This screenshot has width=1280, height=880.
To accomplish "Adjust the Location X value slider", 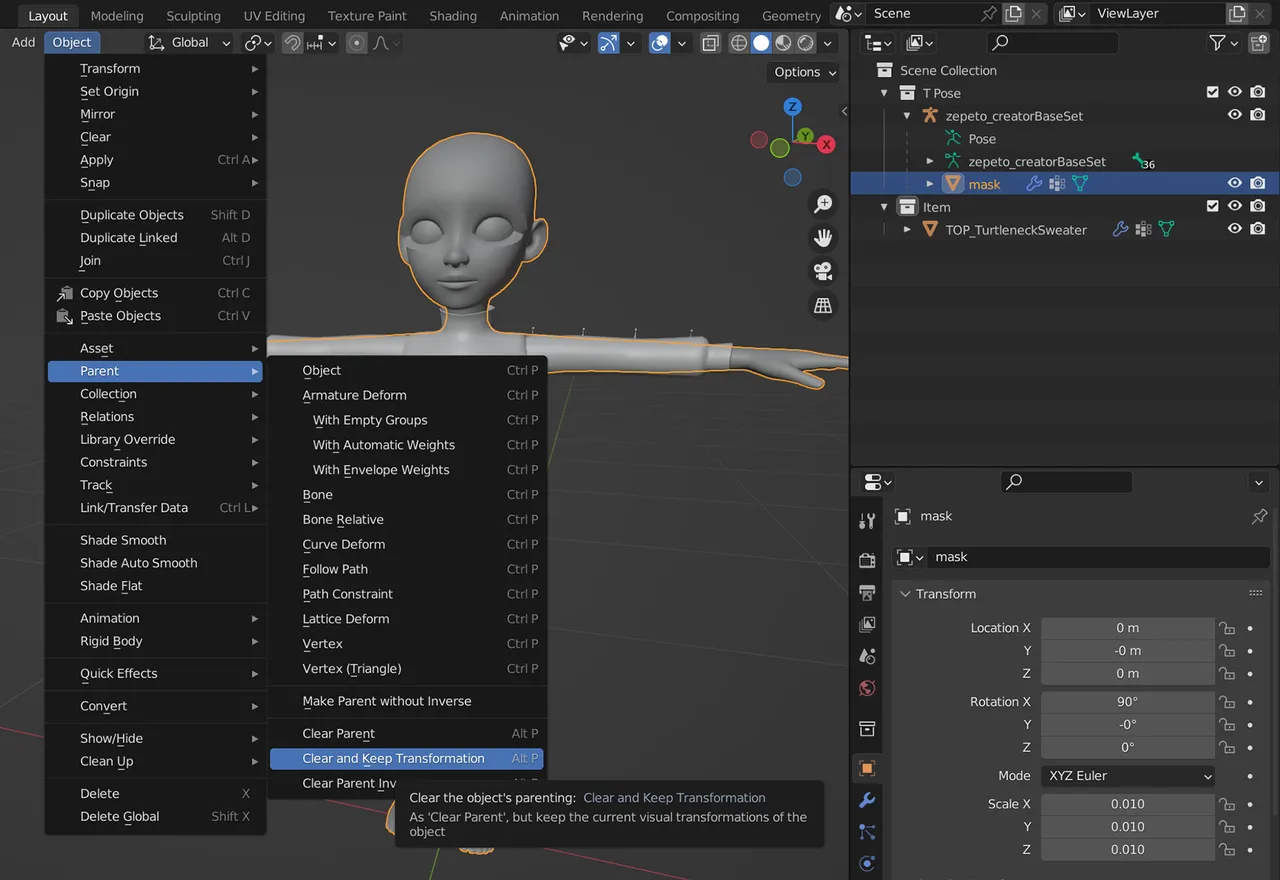I will pyautogui.click(x=1127, y=627).
